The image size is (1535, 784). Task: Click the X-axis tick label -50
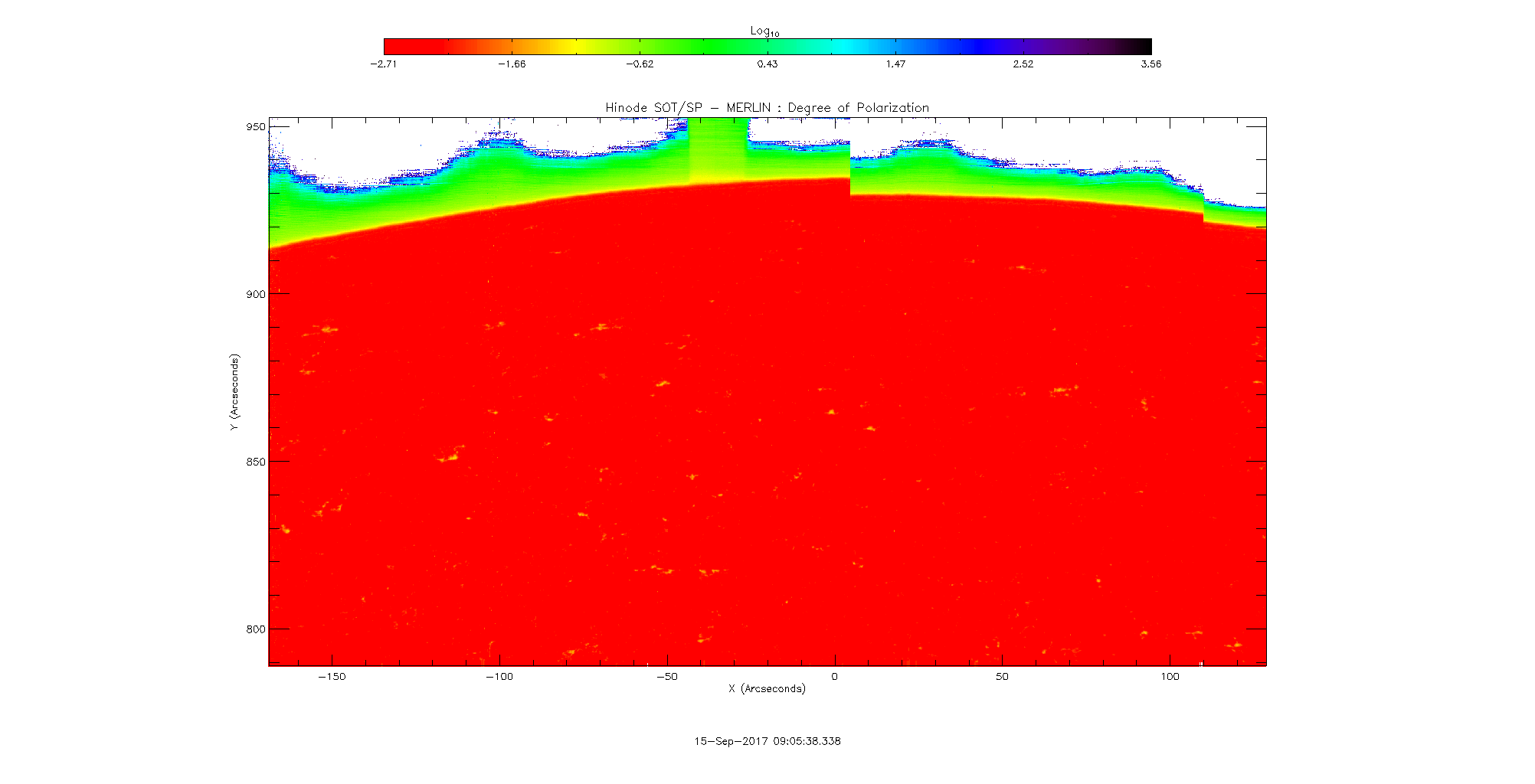[666, 677]
